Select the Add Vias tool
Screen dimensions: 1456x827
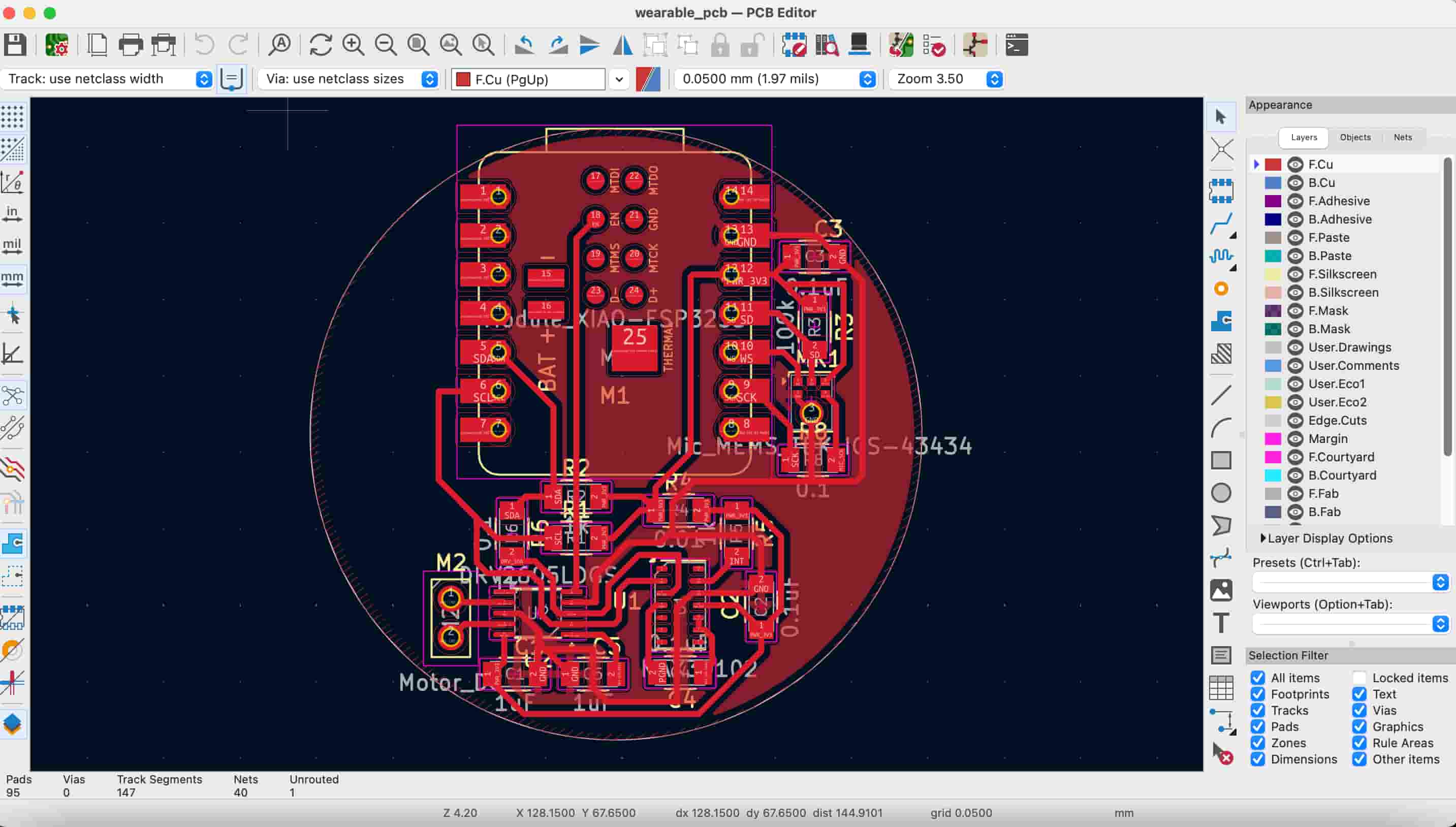[1221, 289]
